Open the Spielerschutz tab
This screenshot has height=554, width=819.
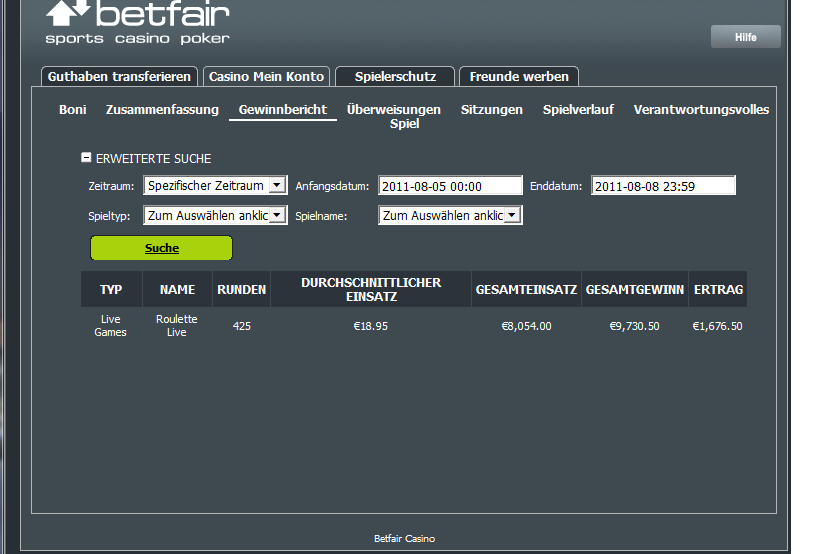(x=395, y=77)
